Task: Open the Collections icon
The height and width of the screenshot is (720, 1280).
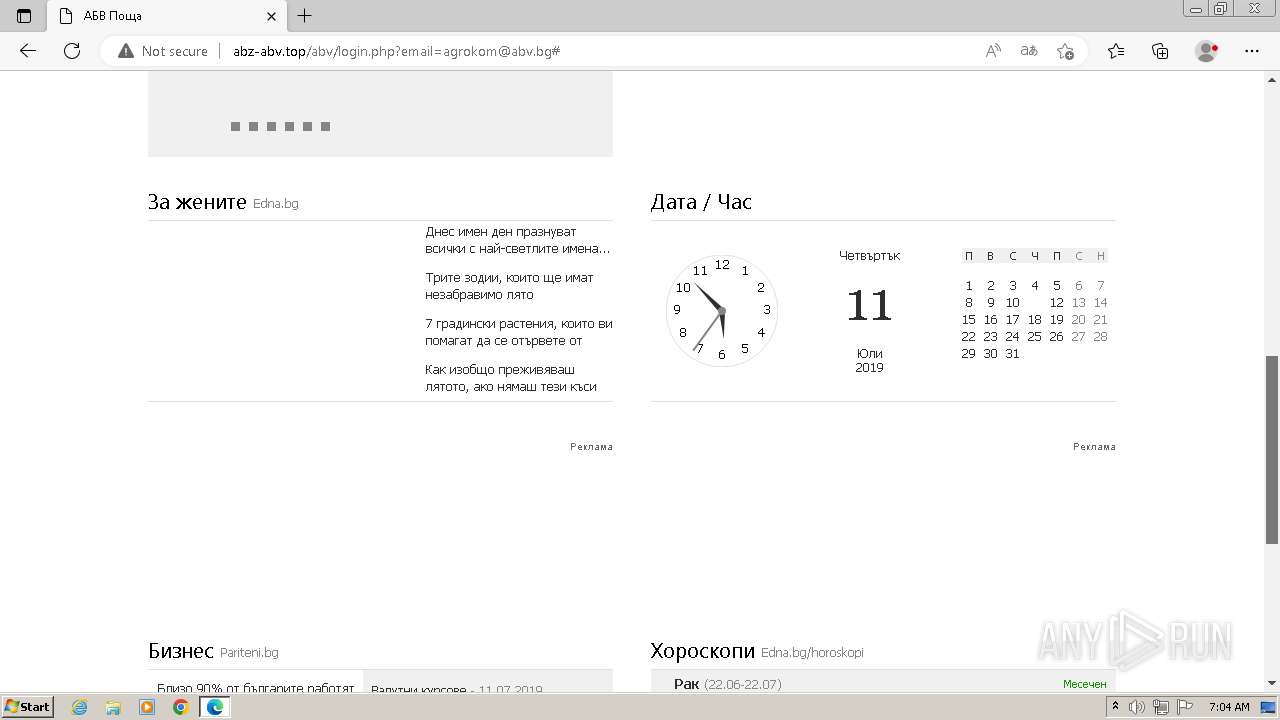Action: [1160, 51]
